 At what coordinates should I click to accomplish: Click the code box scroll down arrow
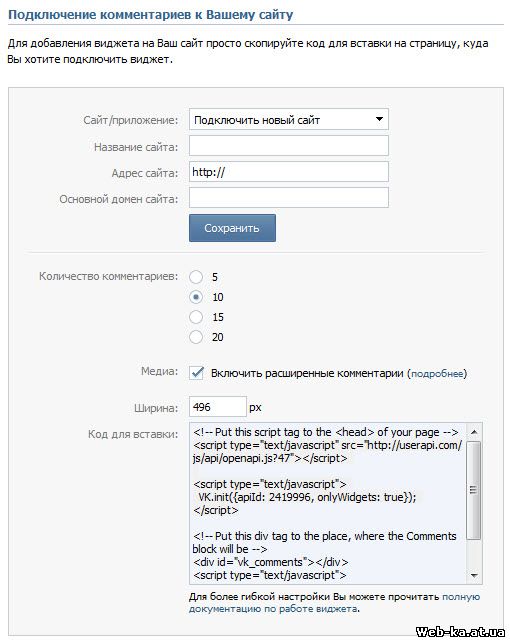coord(474,576)
